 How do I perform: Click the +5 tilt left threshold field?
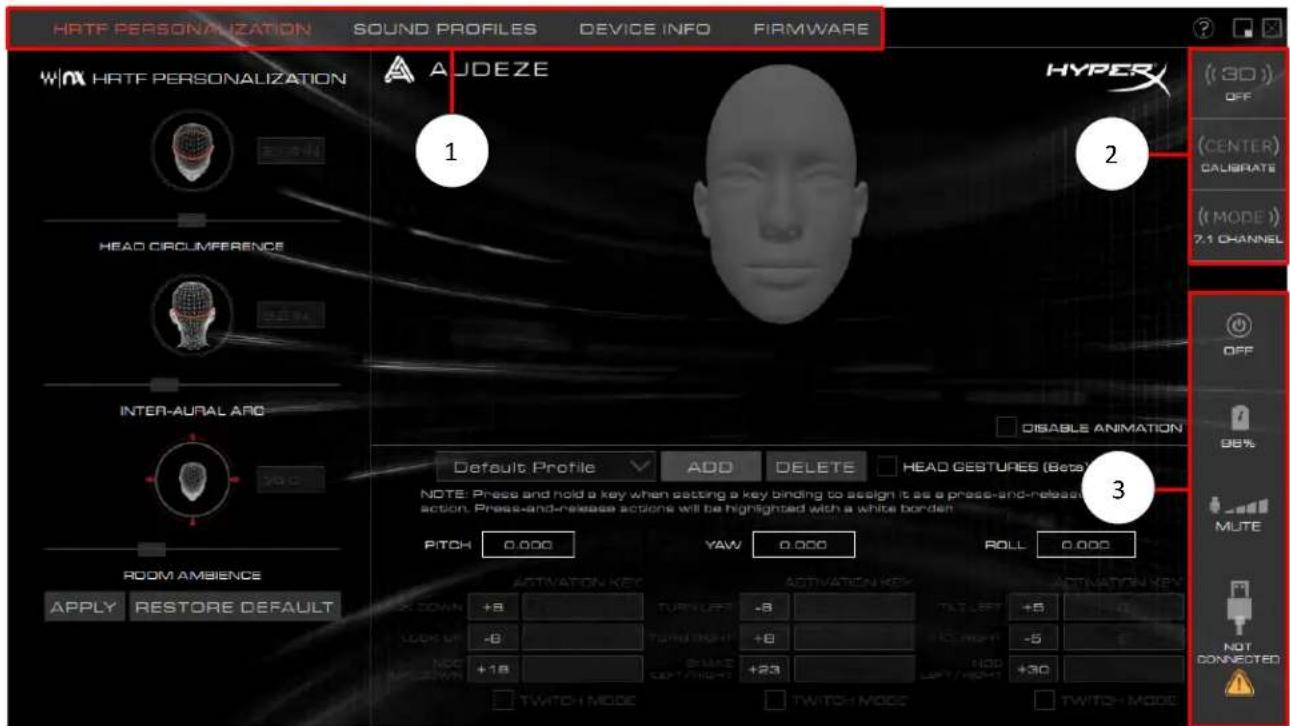(x=1034, y=607)
